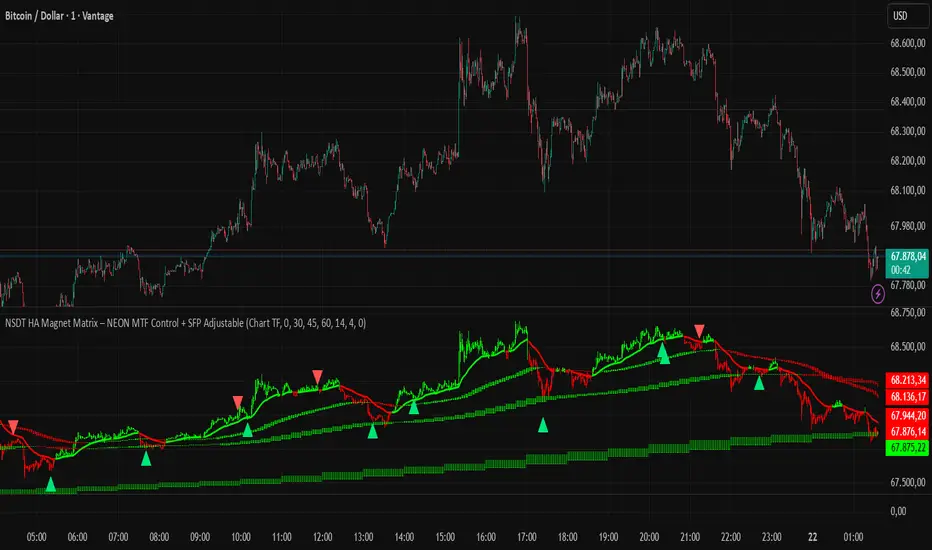Select the NSDT HA Magnet Matrix indicator title

pyautogui.click(x=185, y=323)
